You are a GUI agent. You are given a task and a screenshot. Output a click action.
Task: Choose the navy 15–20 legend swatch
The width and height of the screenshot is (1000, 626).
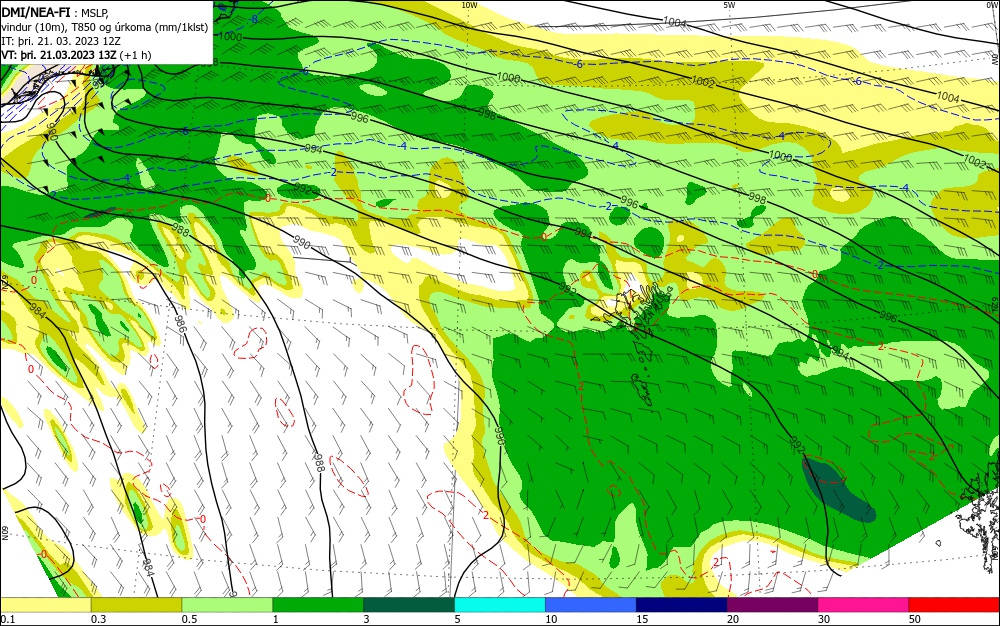(x=681, y=605)
